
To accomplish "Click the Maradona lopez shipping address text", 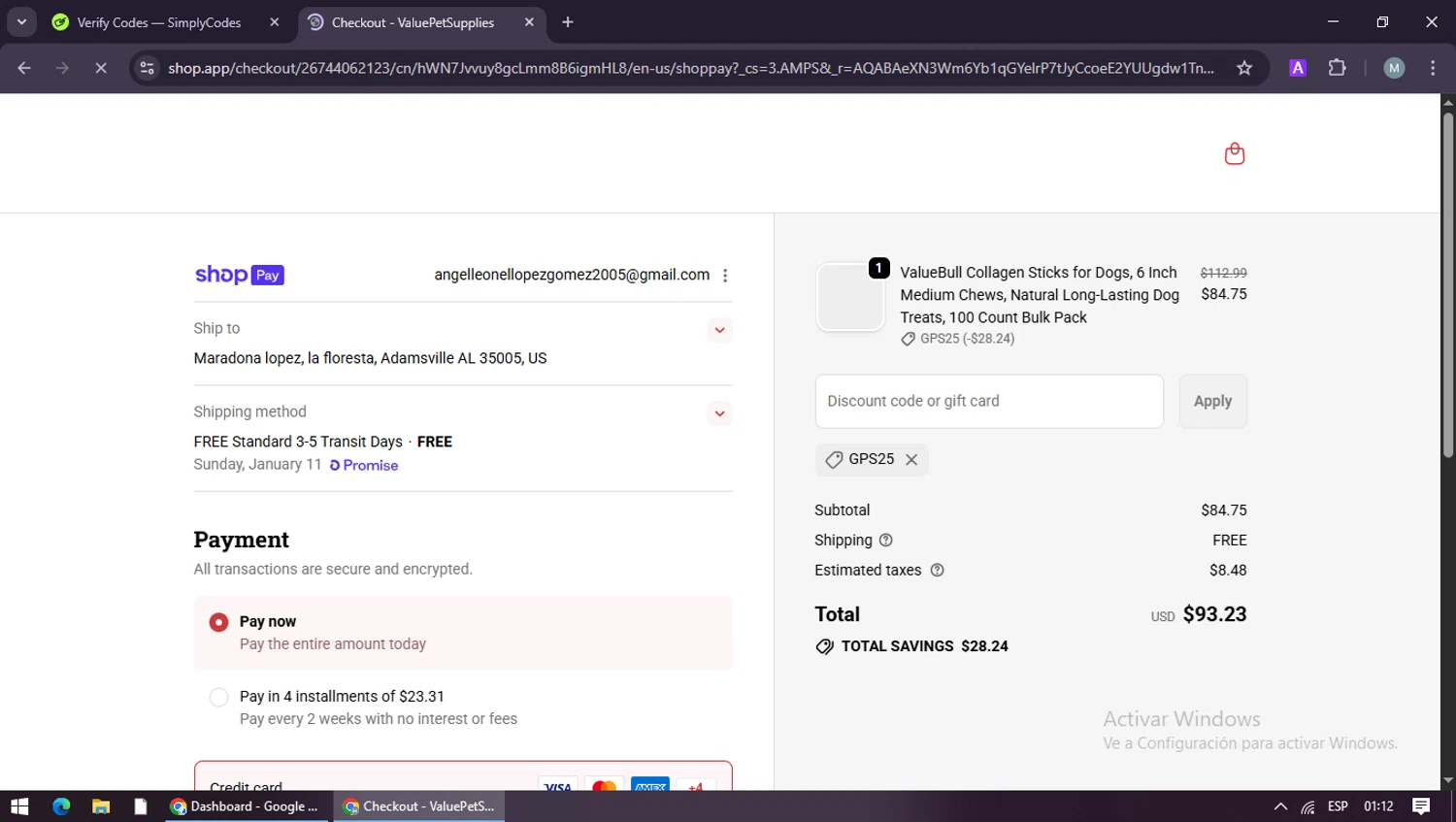I will coord(370,358).
